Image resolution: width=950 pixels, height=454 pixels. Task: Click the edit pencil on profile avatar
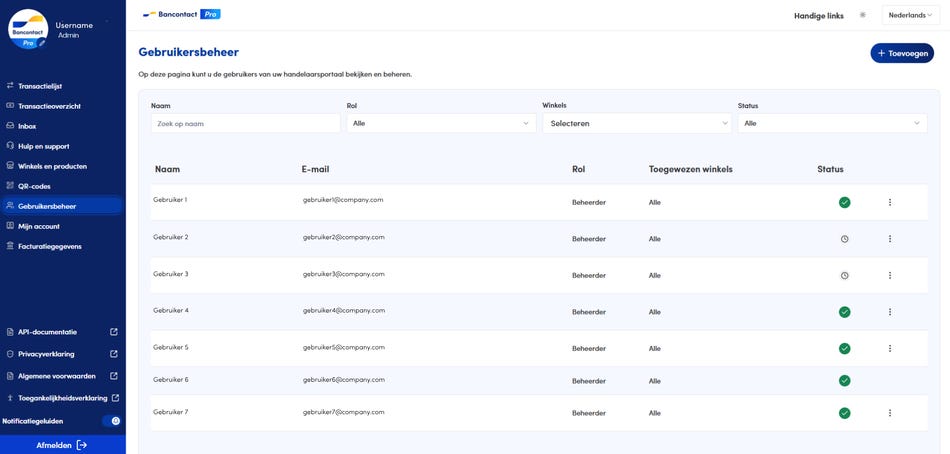[x=42, y=43]
